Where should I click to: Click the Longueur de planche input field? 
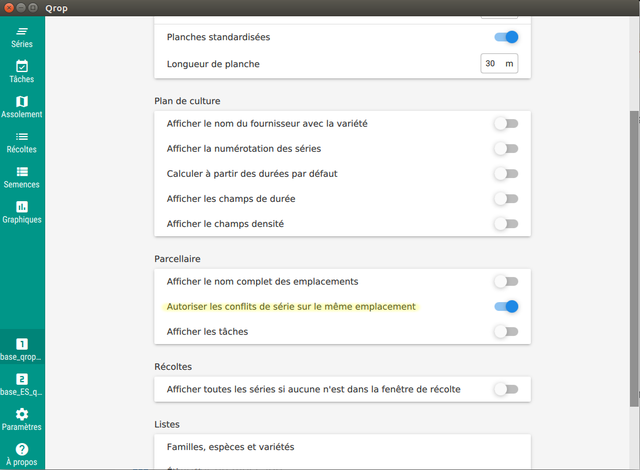pyautogui.click(x=499, y=64)
